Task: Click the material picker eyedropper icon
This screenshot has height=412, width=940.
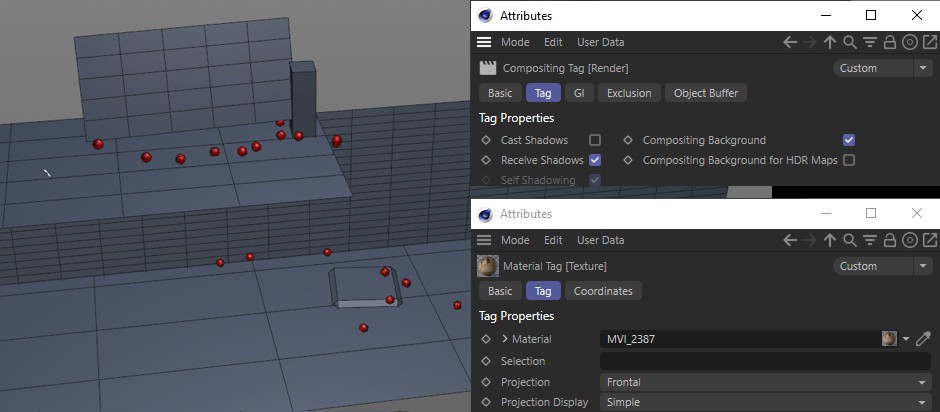Action: pyautogui.click(x=923, y=339)
